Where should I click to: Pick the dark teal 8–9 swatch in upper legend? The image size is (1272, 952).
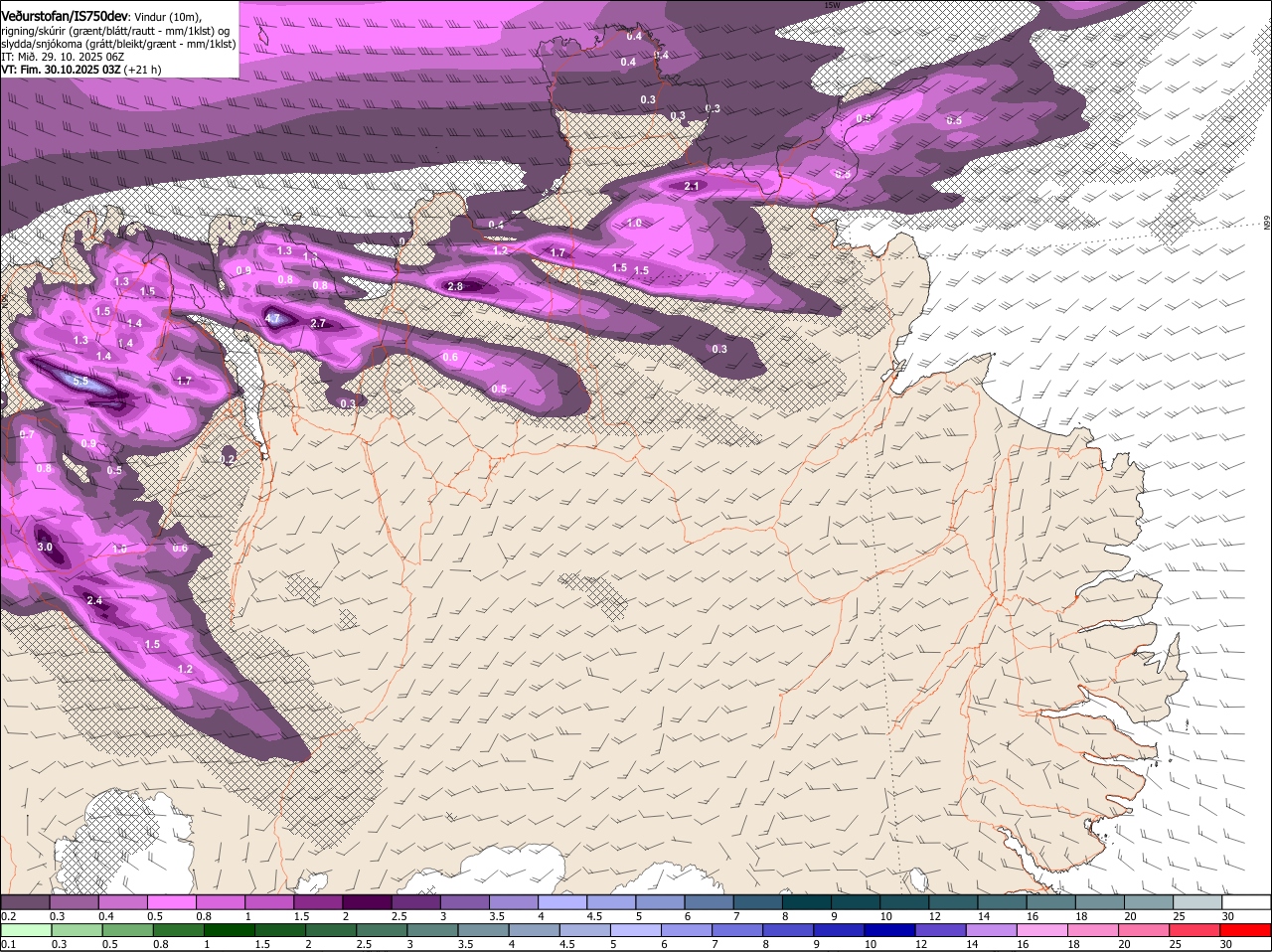(807, 902)
